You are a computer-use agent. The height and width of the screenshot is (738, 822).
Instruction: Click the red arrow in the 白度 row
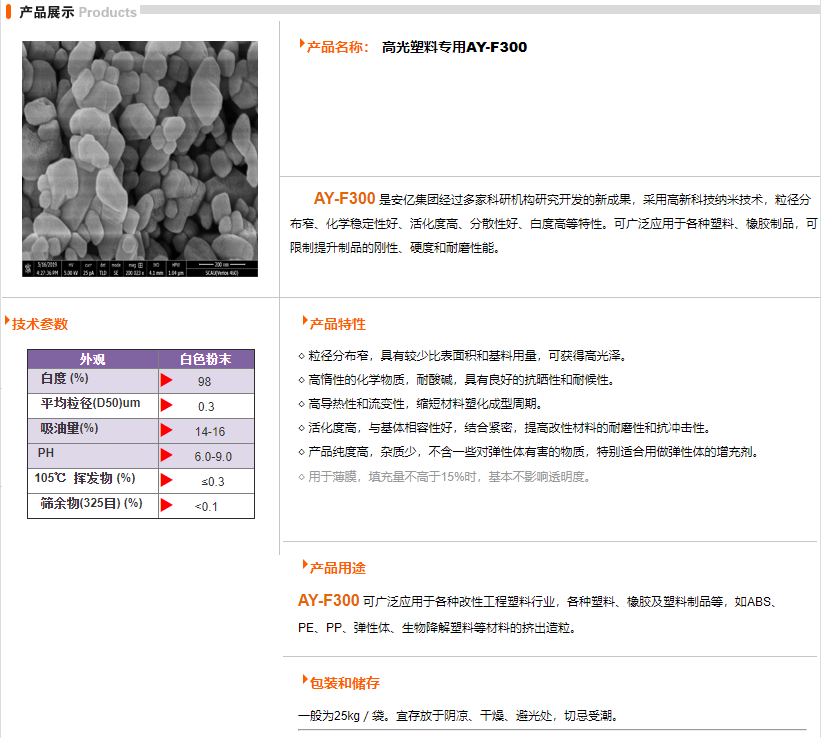pyautogui.click(x=167, y=380)
